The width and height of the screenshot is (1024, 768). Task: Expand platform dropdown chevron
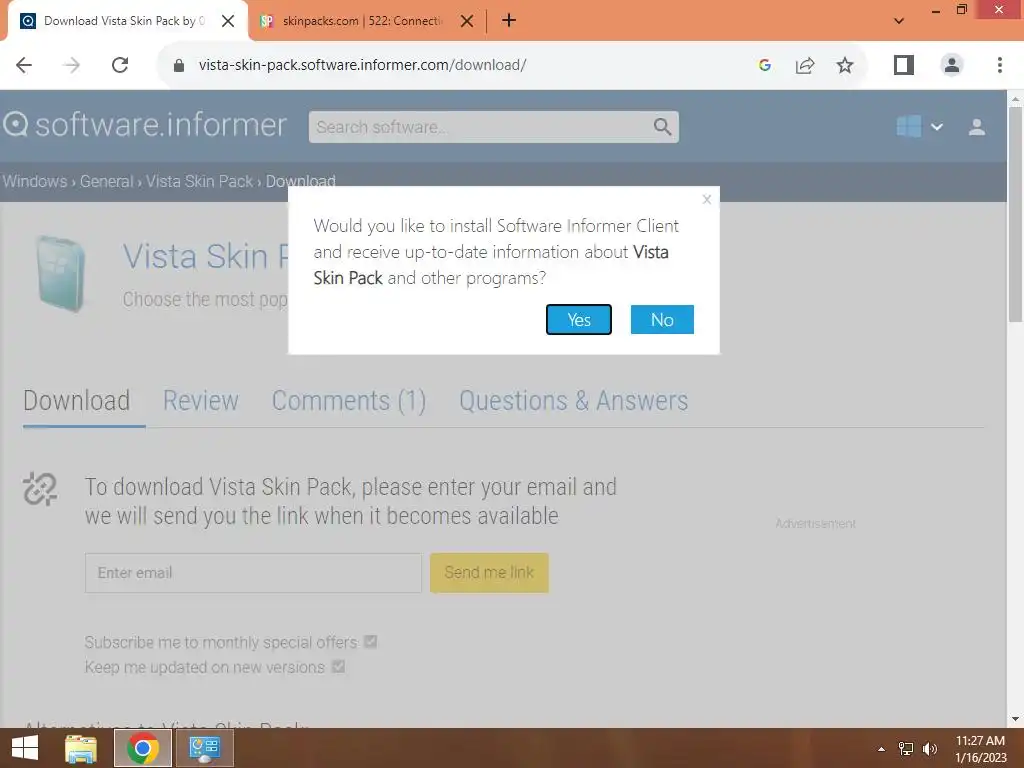(936, 127)
